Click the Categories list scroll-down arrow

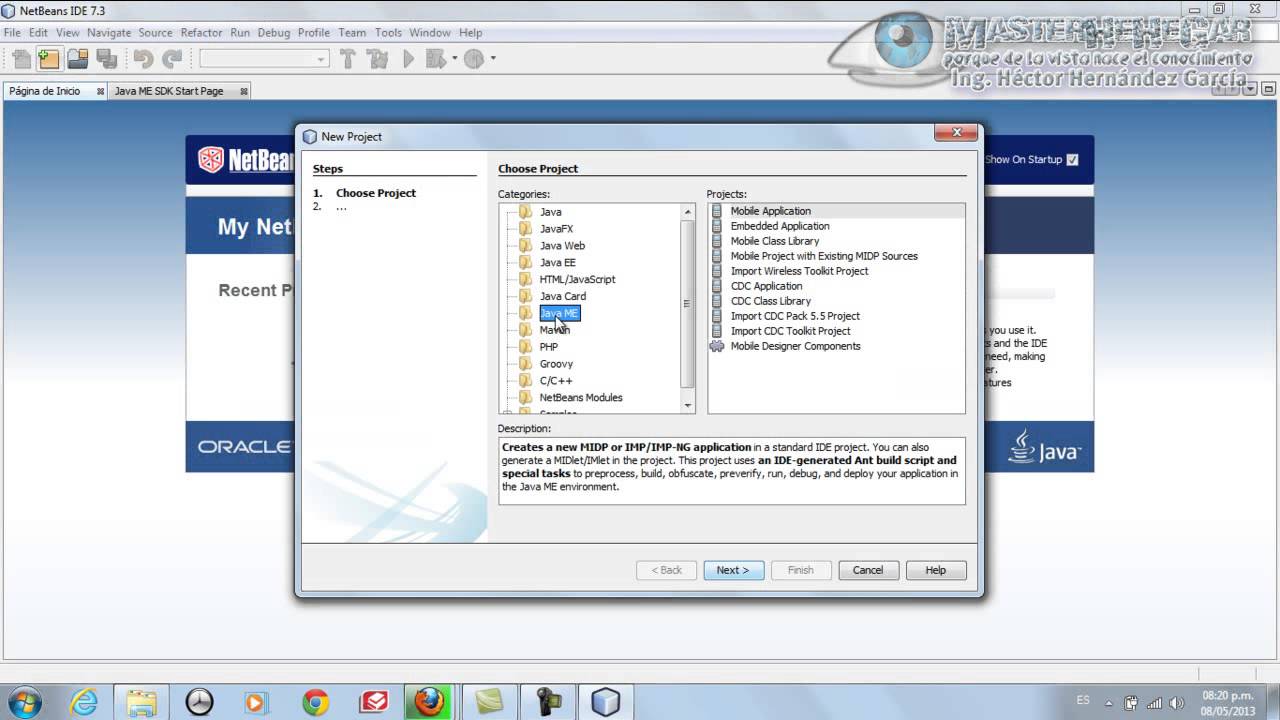click(687, 405)
